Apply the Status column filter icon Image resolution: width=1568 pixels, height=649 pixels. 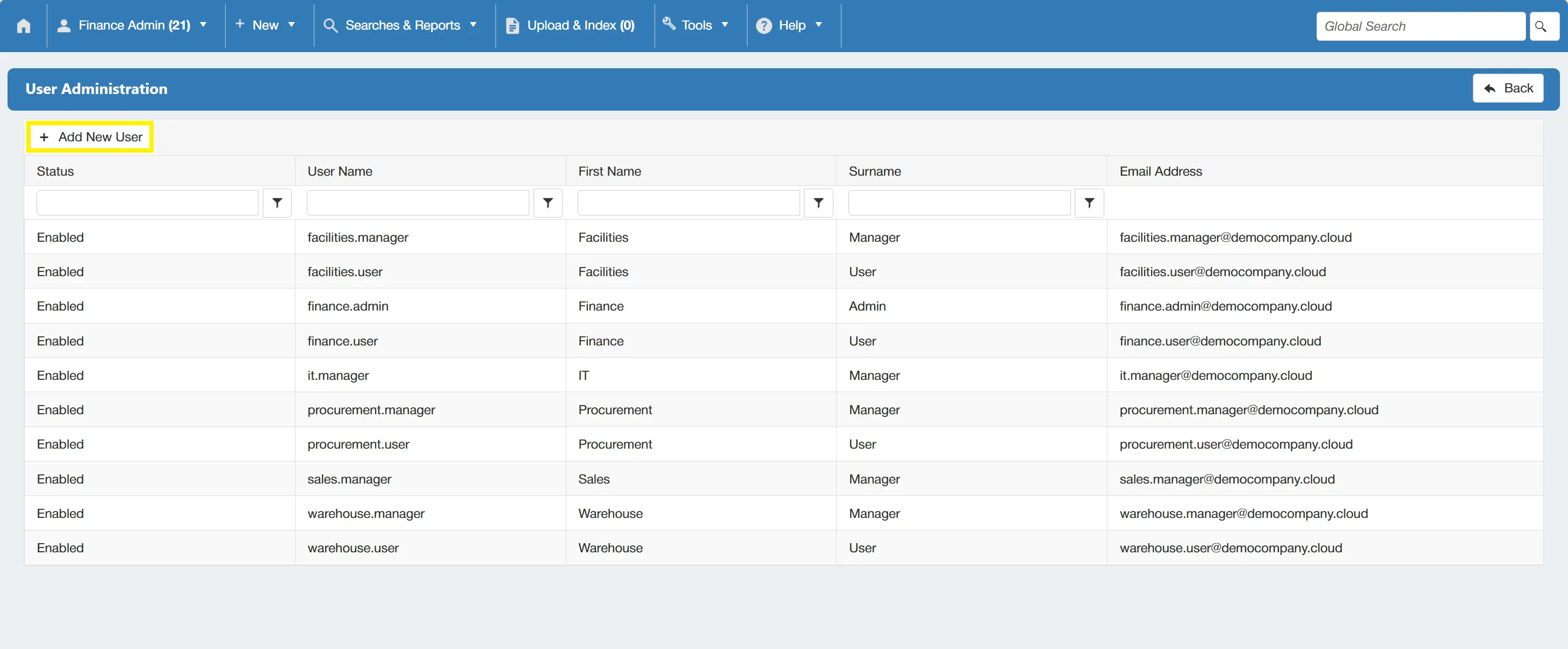(277, 203)
